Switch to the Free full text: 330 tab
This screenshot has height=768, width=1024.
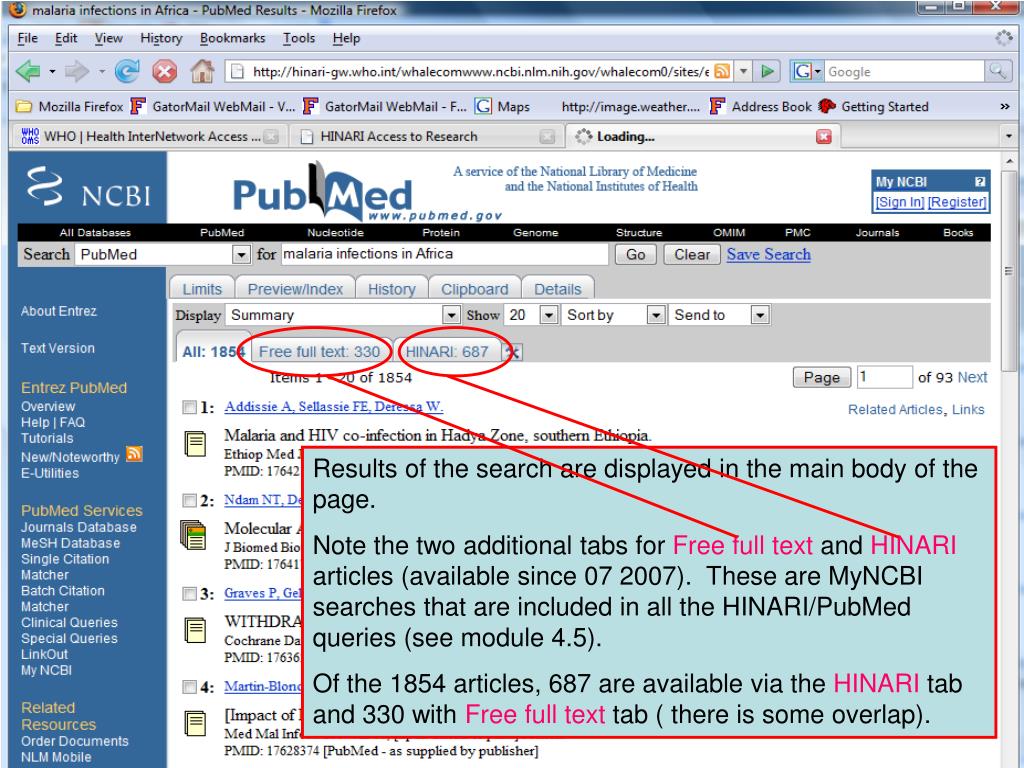tap(319, 352)
